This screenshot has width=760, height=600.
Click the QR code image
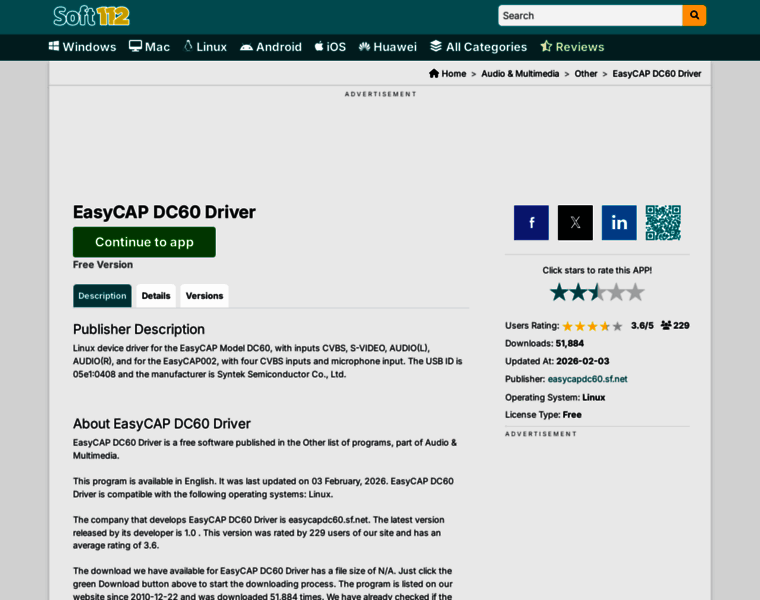663,222
